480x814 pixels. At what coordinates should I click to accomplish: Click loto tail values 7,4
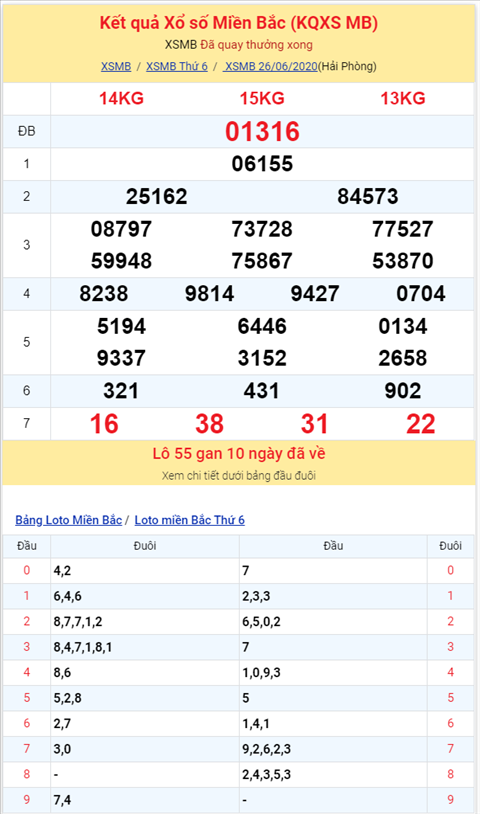point(62,799)
